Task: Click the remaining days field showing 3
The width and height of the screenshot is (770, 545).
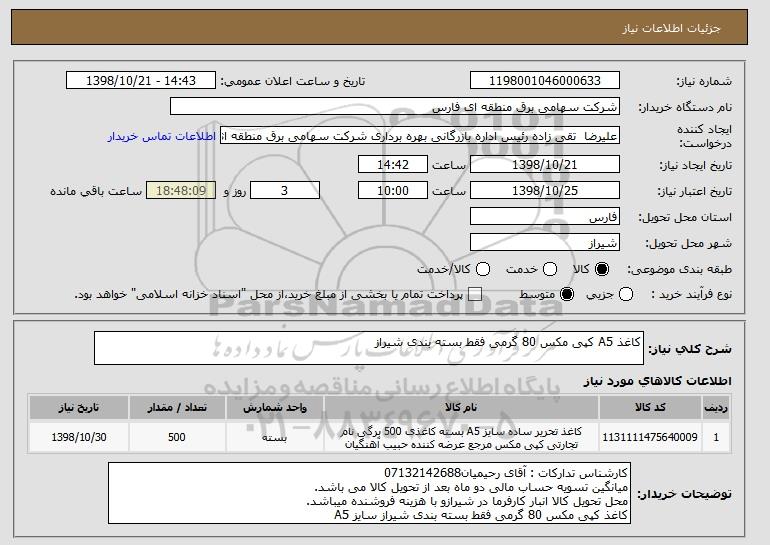Action: click(x=285, y=191)
